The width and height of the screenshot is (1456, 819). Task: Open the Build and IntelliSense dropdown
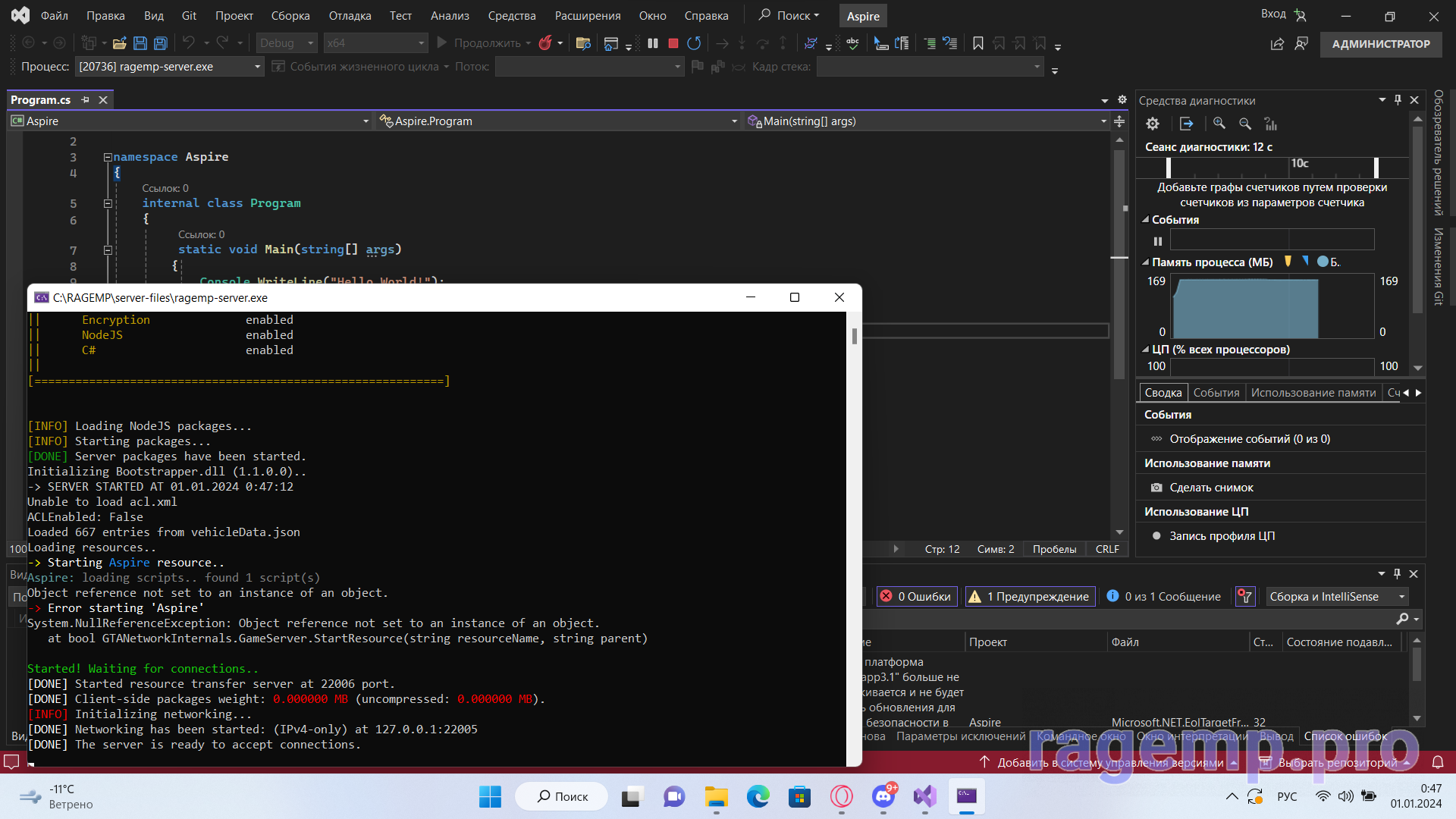tap(1337, 597)
